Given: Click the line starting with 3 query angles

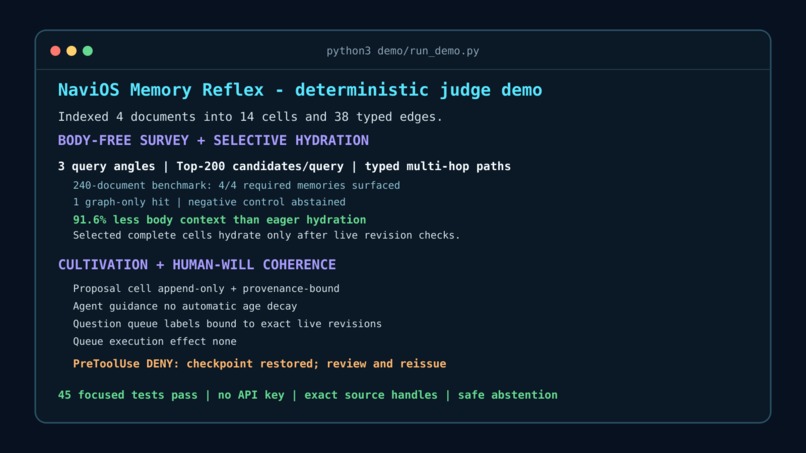Looking at the screenshot, I should (284, 166).
